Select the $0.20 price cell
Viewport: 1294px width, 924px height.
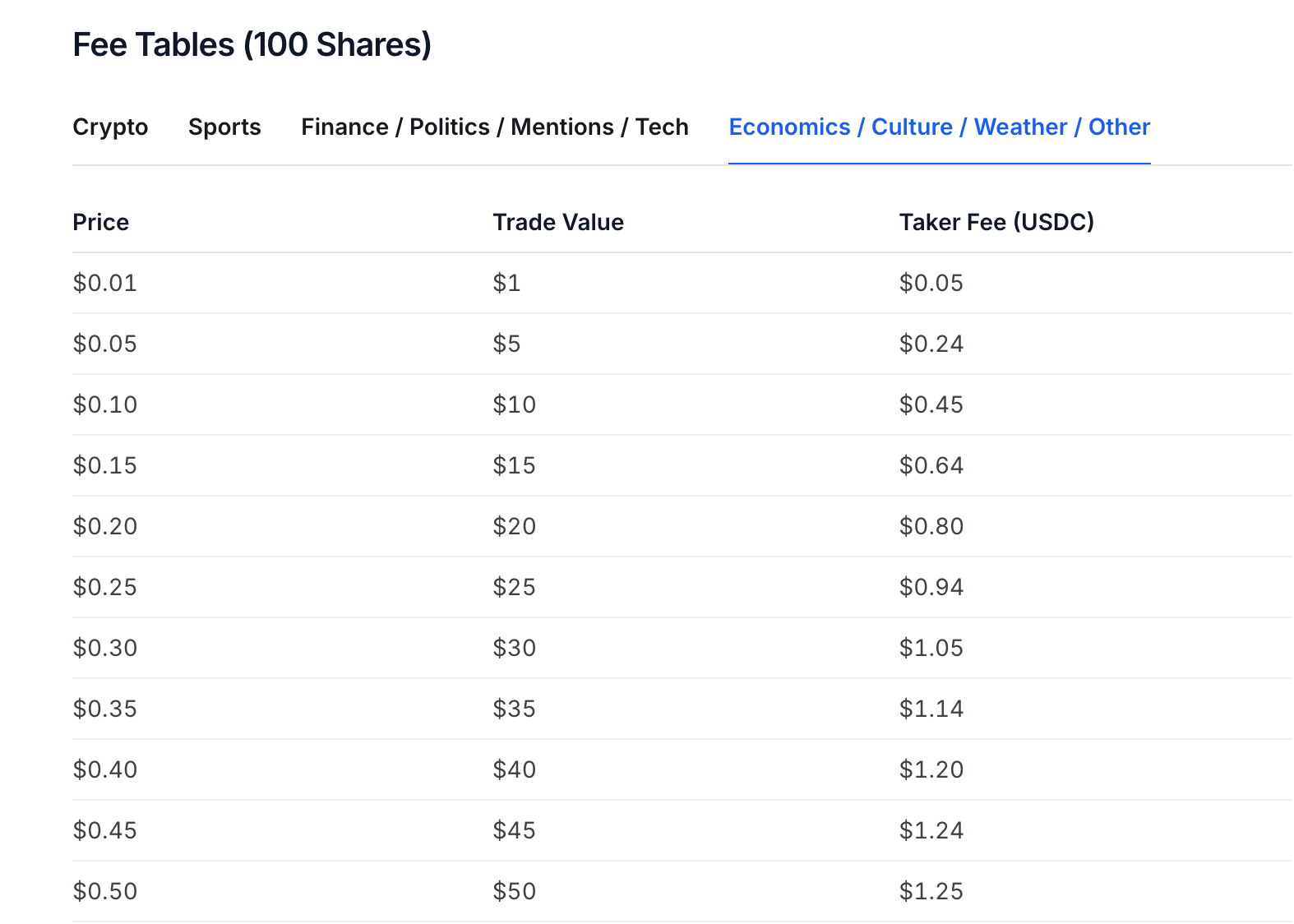104,526
